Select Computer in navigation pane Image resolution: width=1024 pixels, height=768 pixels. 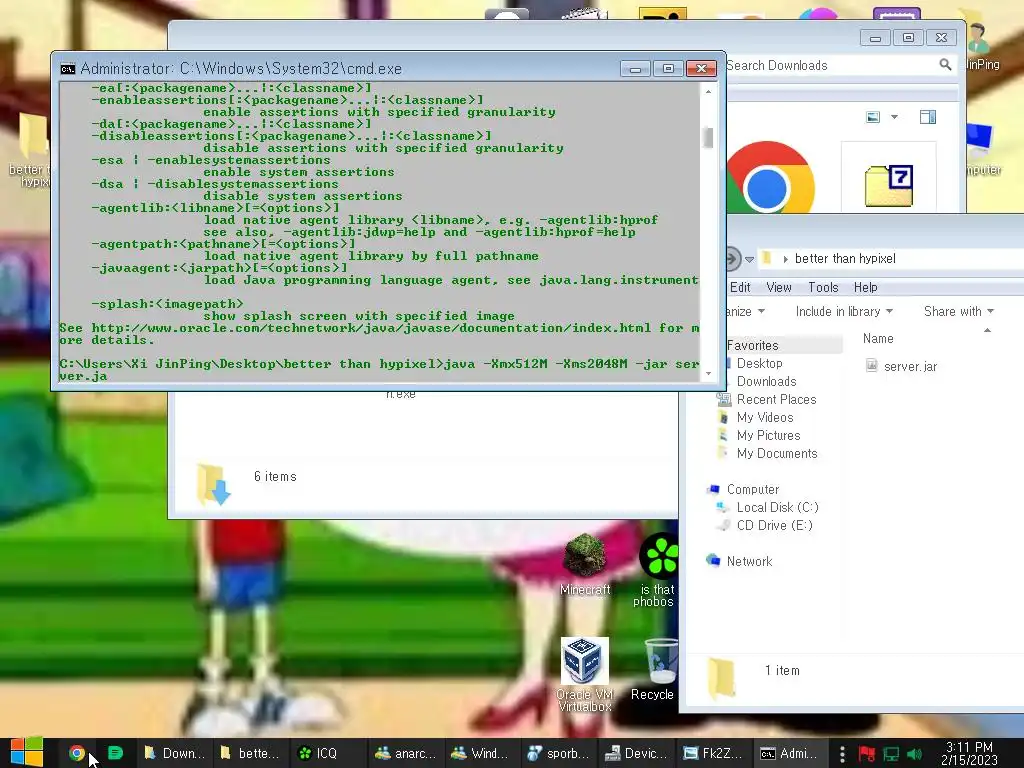(752, 489)
